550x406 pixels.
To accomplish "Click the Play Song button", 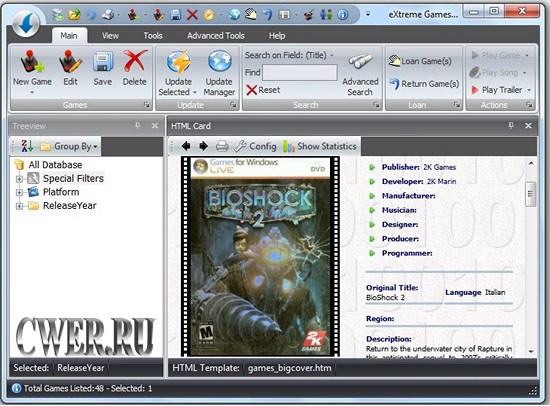I will (494, 73).
